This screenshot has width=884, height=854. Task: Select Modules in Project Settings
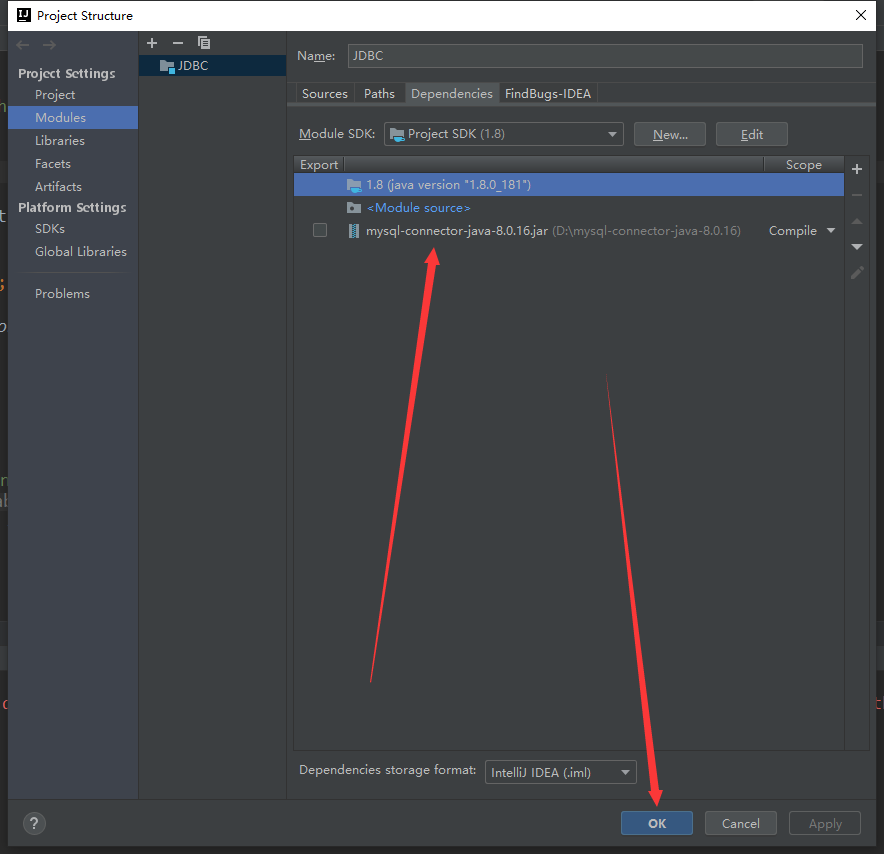(x=73, y=117)
